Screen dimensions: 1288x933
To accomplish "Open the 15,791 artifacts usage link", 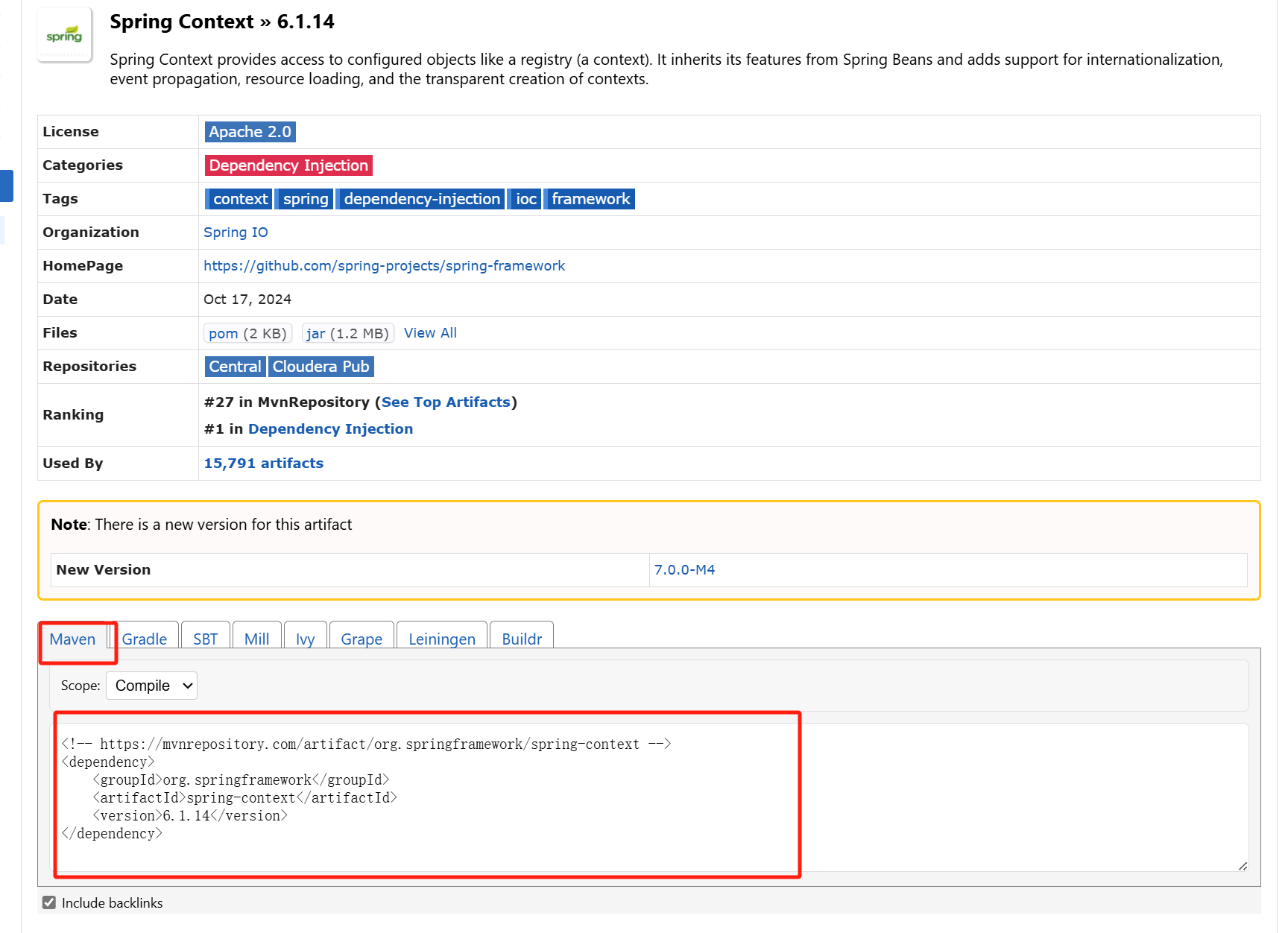I will coord(263,464).
